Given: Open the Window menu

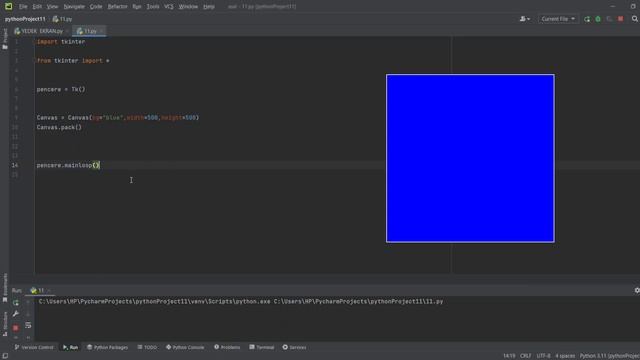Looking at the screenshot, I should 188,7.
